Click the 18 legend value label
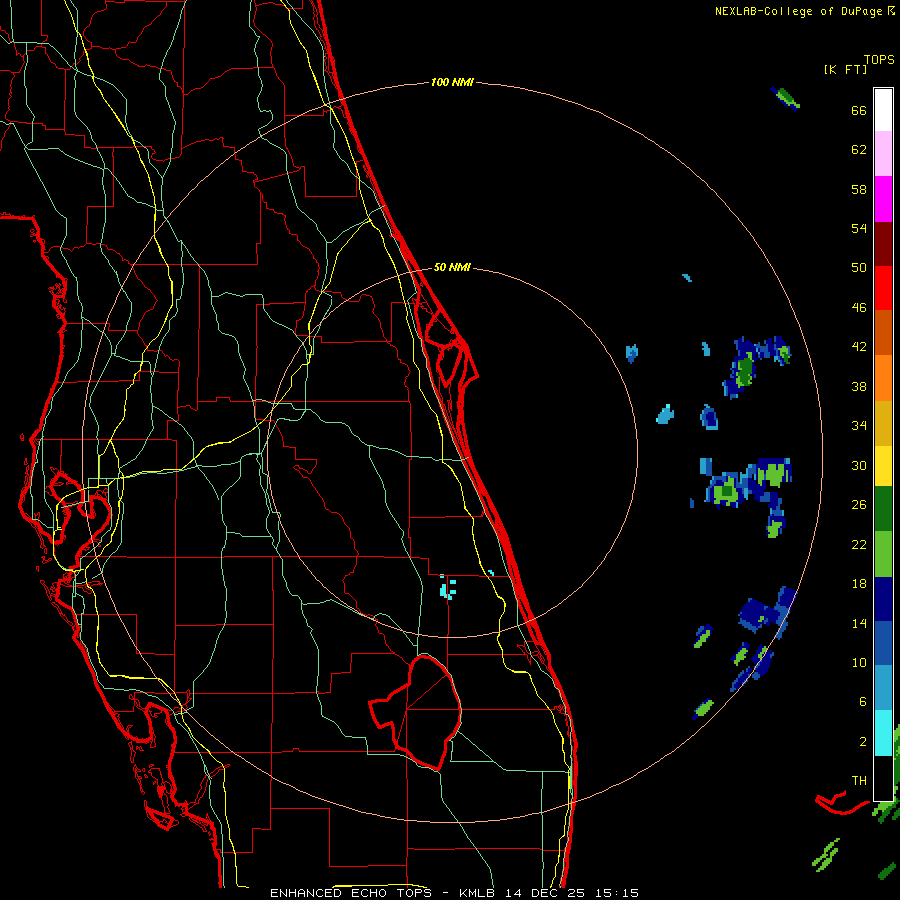 [859, 584]
